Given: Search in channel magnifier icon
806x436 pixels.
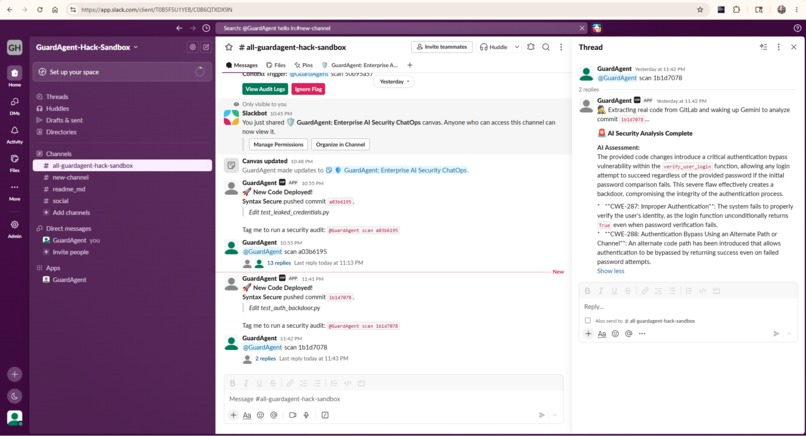Looking at the screenshot, I should click(x=546, y=47).
